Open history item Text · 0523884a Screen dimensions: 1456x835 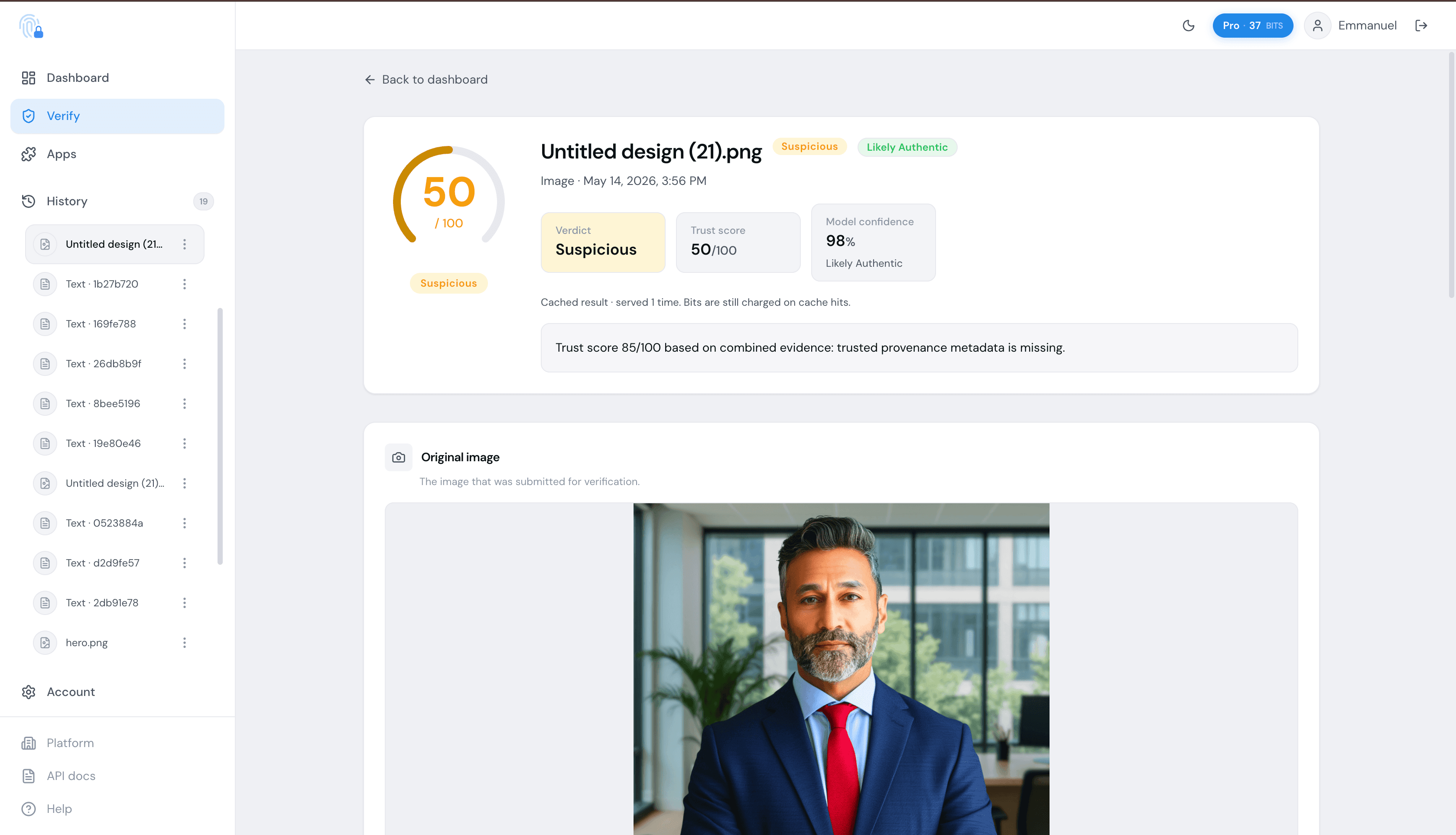coord(115,524)
